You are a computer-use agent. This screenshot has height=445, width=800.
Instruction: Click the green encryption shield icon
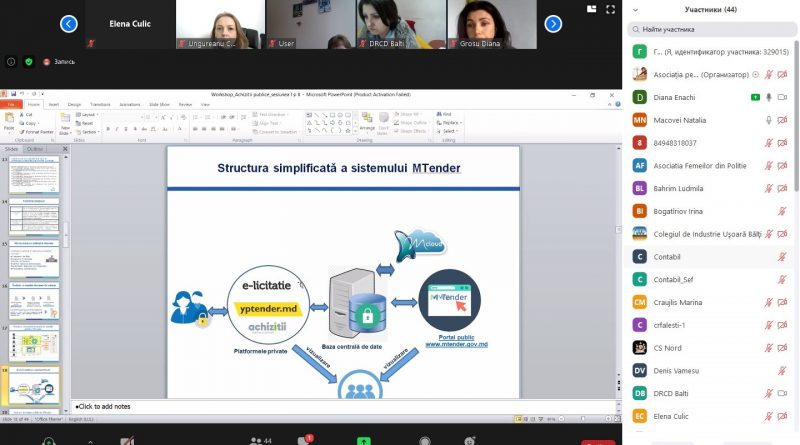click(29, 62)
